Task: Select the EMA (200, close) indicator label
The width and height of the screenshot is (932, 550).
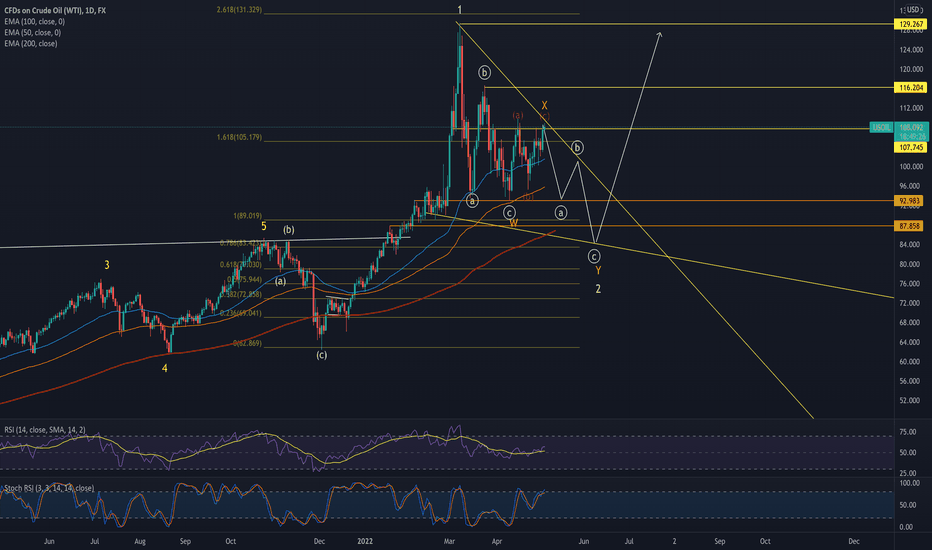Action: (31, 43)
